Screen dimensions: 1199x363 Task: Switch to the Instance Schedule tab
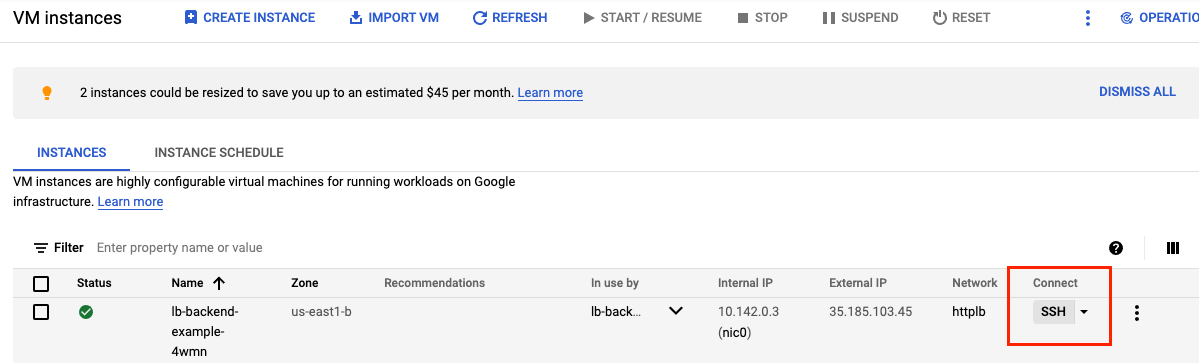pyautogui.click(x=219, y=153)
